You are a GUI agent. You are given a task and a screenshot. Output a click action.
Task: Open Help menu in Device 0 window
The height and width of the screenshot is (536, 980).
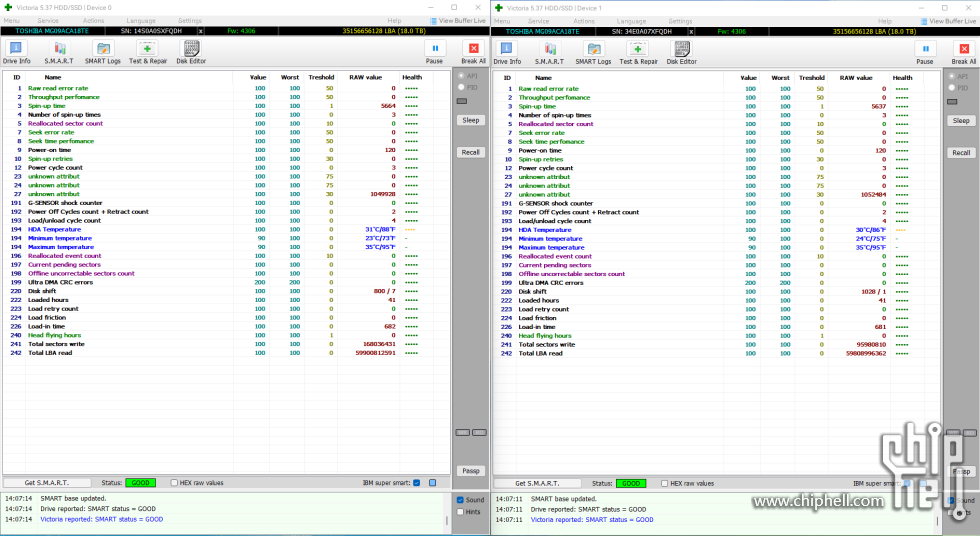point(394,21)
